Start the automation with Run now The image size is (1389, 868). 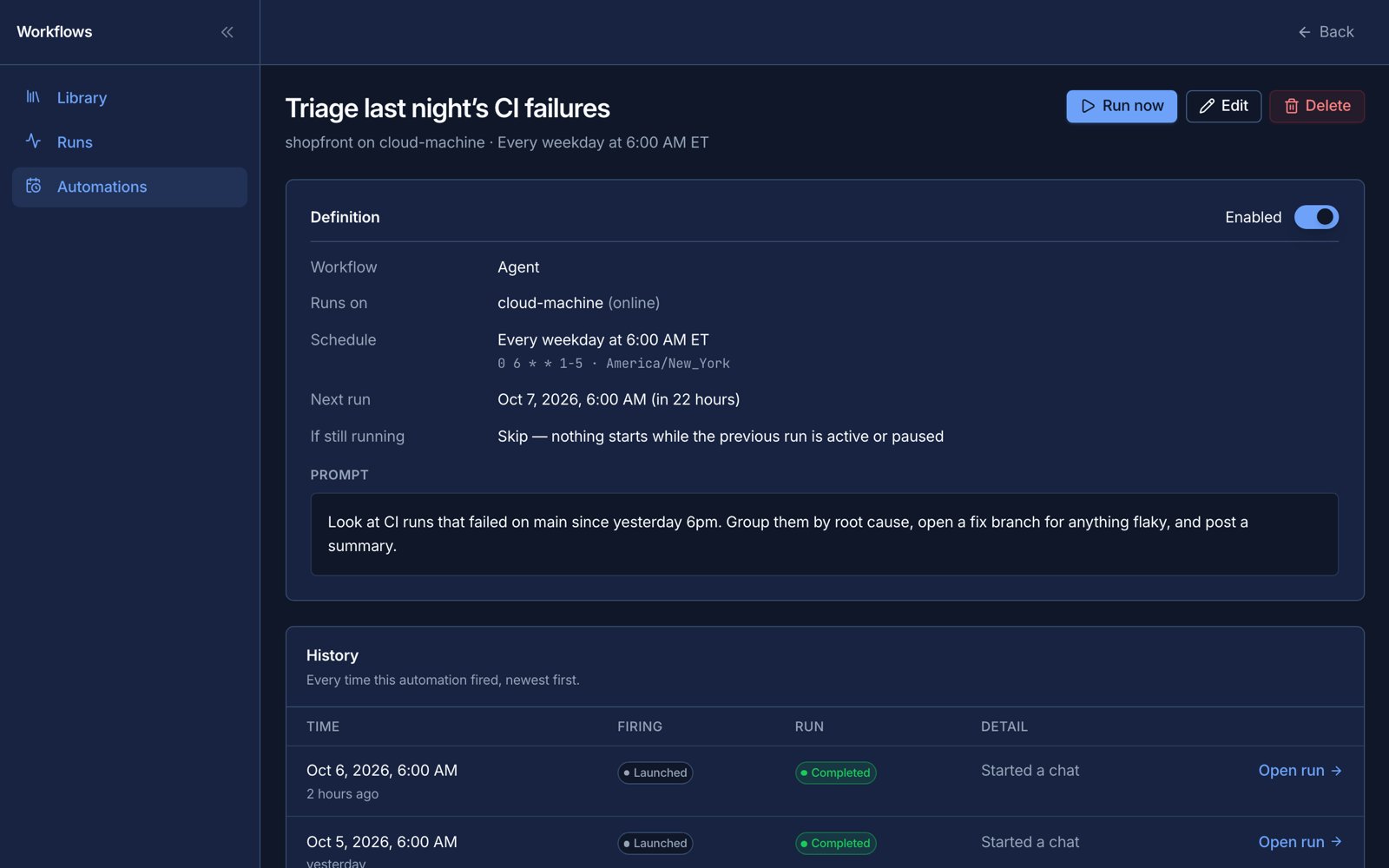[x=1122, y=106]
